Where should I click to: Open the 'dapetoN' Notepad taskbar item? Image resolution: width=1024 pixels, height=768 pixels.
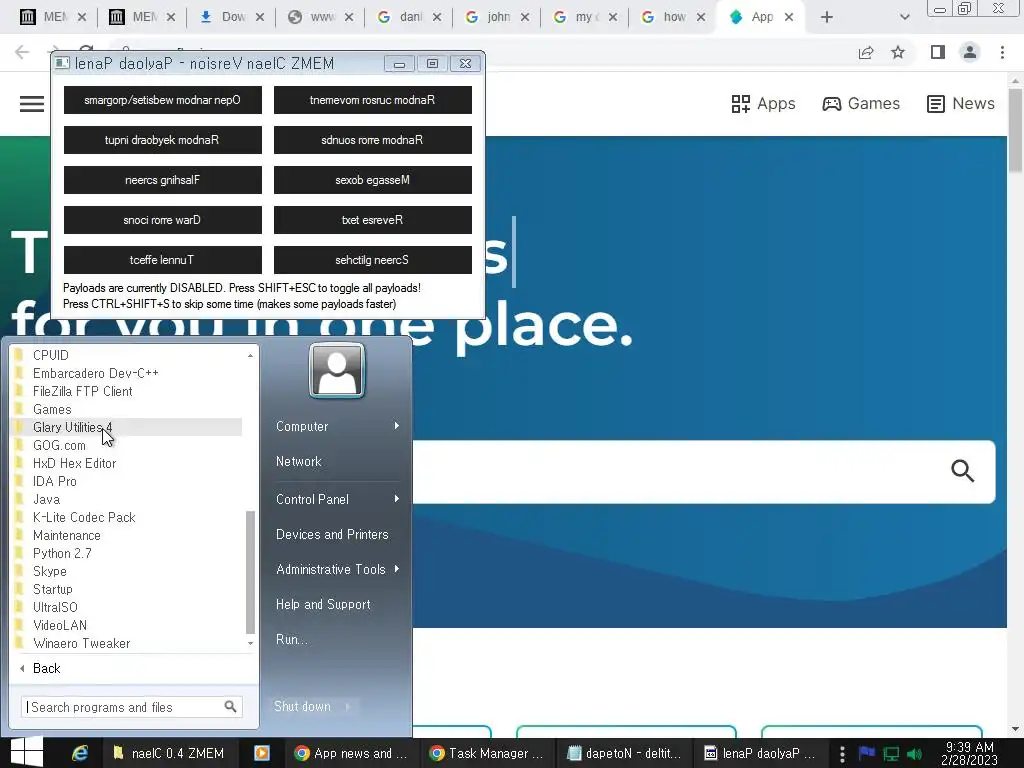624,753
